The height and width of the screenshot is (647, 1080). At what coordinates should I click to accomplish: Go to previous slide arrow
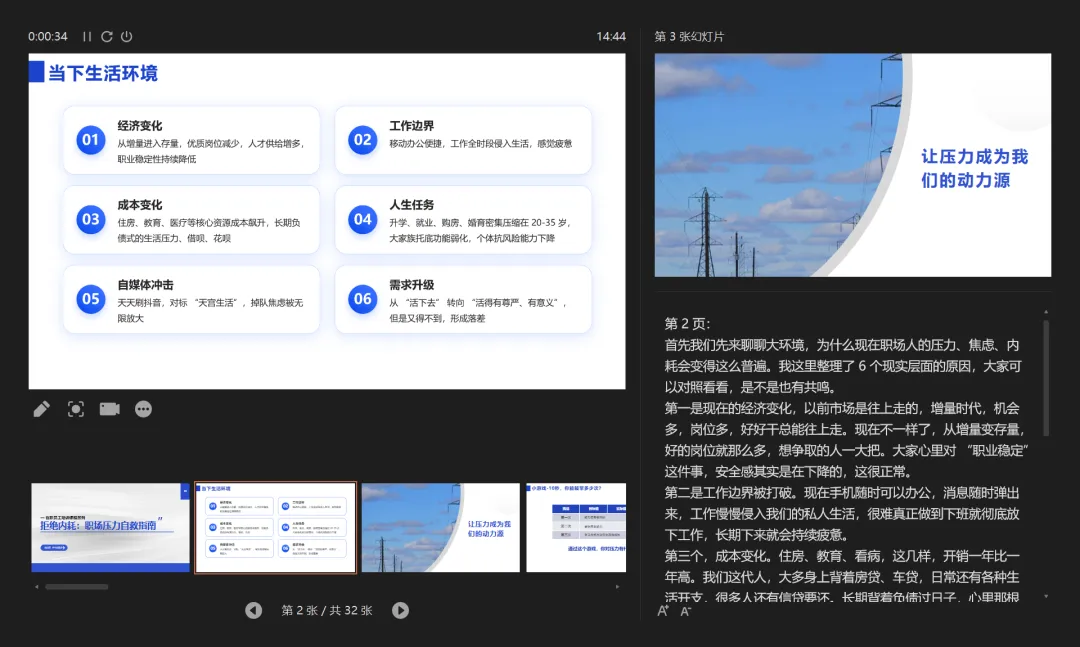(x=253, y=610)
